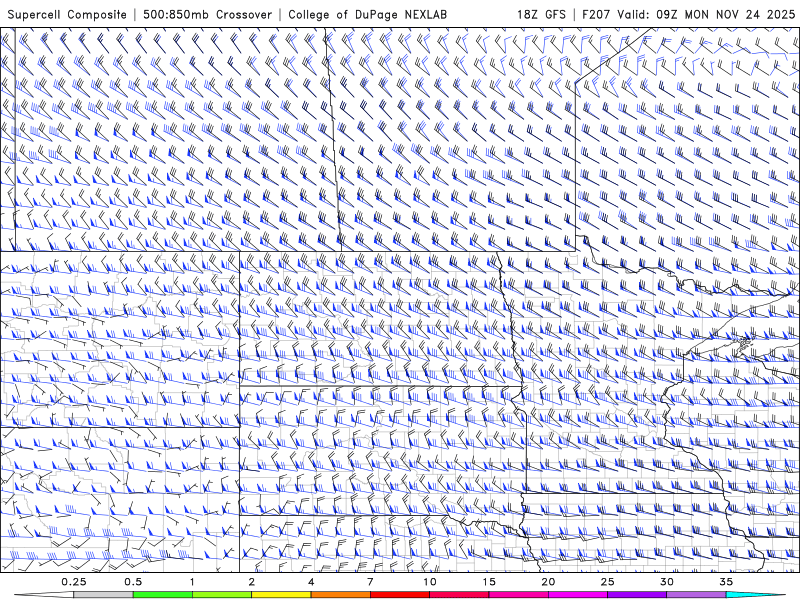This screenshot has height=600, width=800.
Task: Click the orange colorbar segment between 4 and 7
Action: point(340,595)
